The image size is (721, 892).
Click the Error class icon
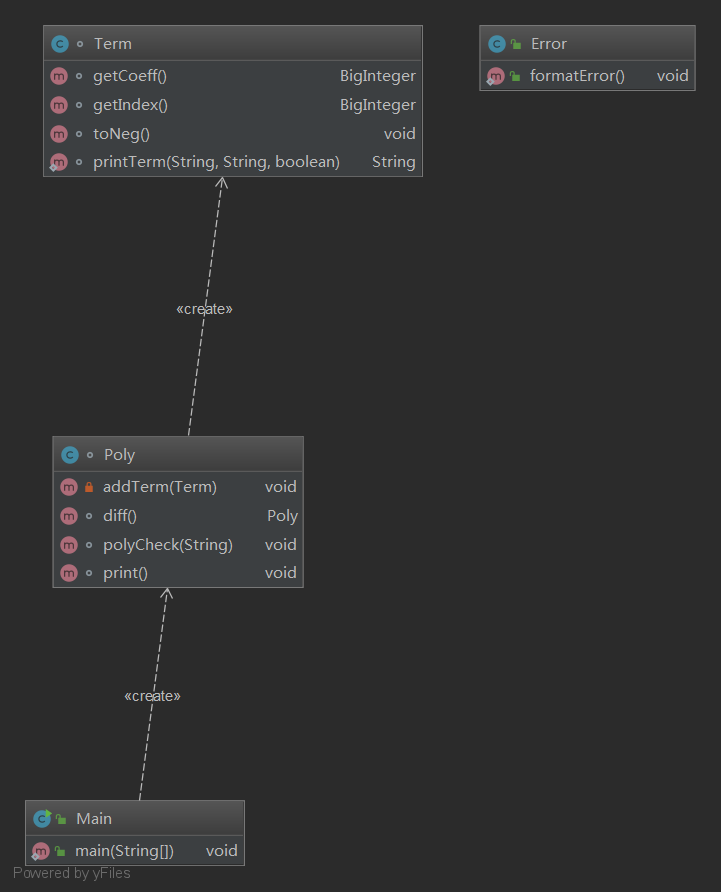click(496, 44)
